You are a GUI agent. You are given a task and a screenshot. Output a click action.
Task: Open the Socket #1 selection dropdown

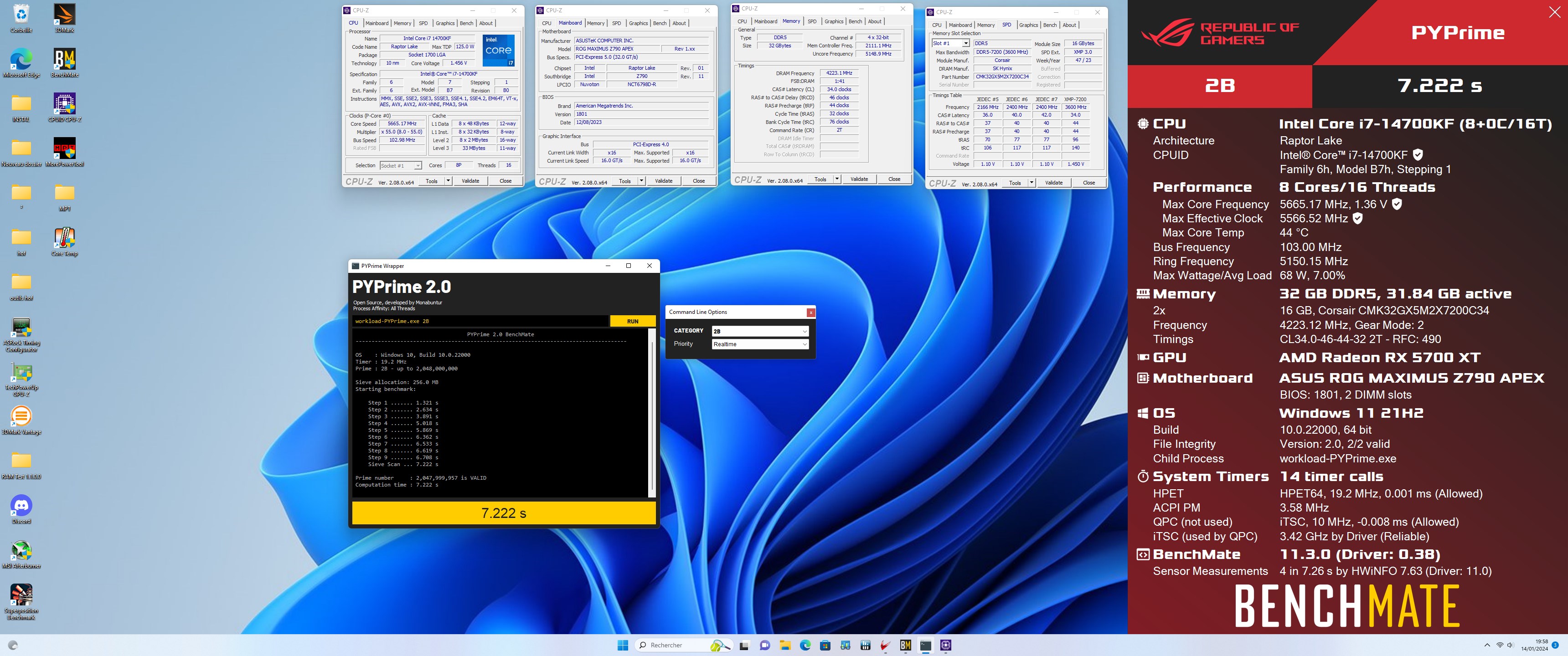(401, 165)
